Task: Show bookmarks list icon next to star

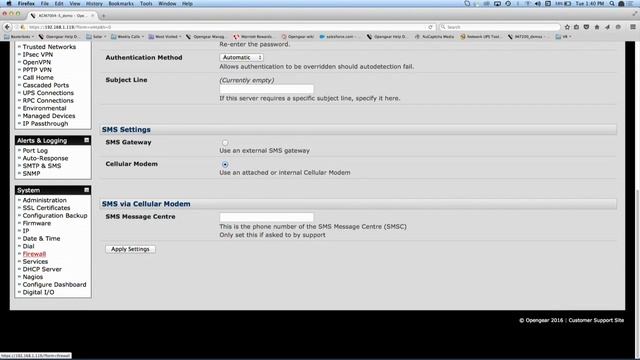Action: pyautogui.click(x=576, y=27)
